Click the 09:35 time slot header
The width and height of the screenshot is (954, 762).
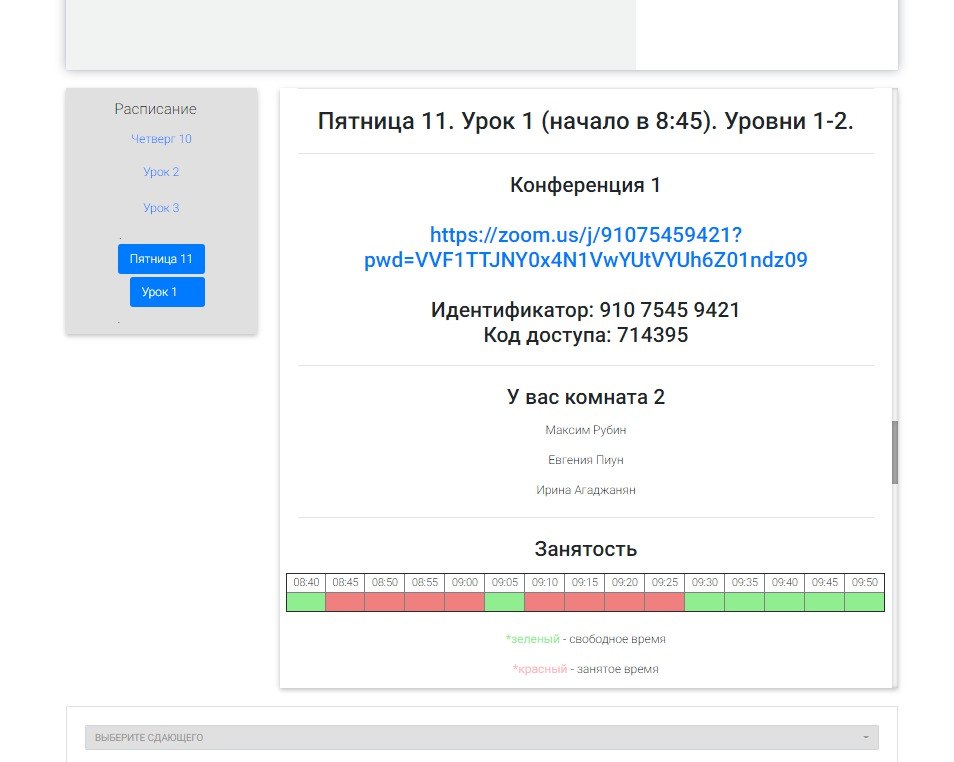745,582
